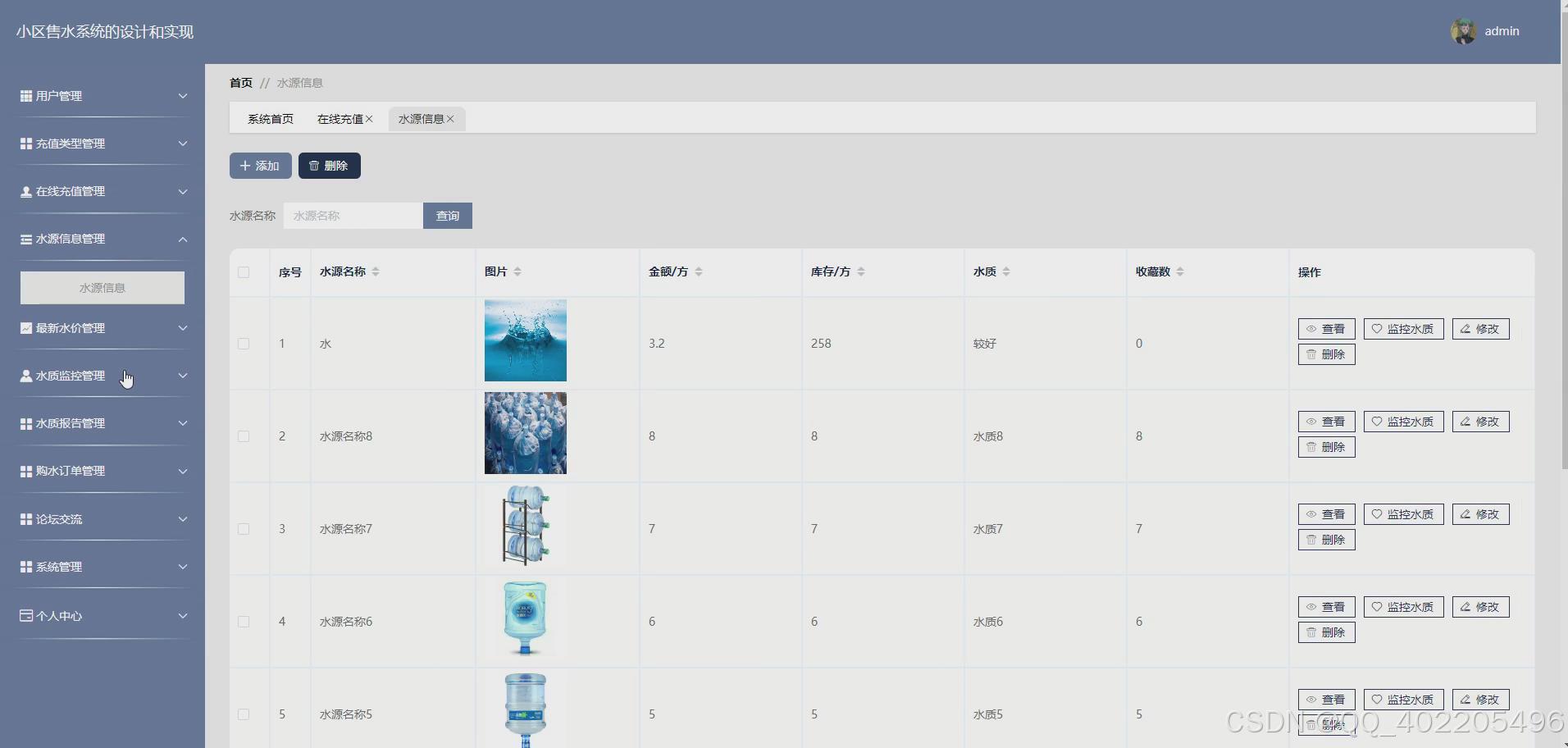Check the 水源名称6 row checkbox

(x=244, y=622)
